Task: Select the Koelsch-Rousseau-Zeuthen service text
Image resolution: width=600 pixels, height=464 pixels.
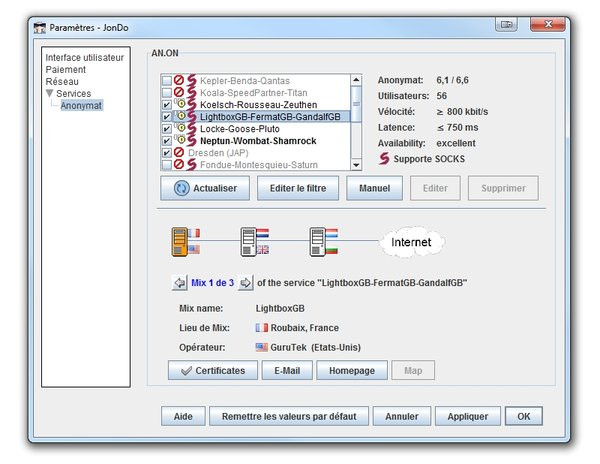Action: pyautogui.click(x=258, y=105)
